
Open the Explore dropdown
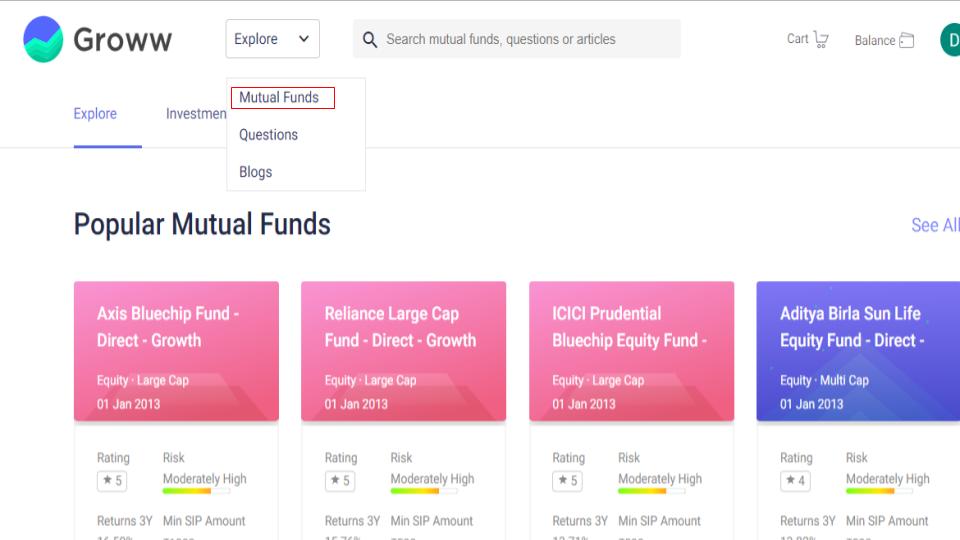[272, 39]
